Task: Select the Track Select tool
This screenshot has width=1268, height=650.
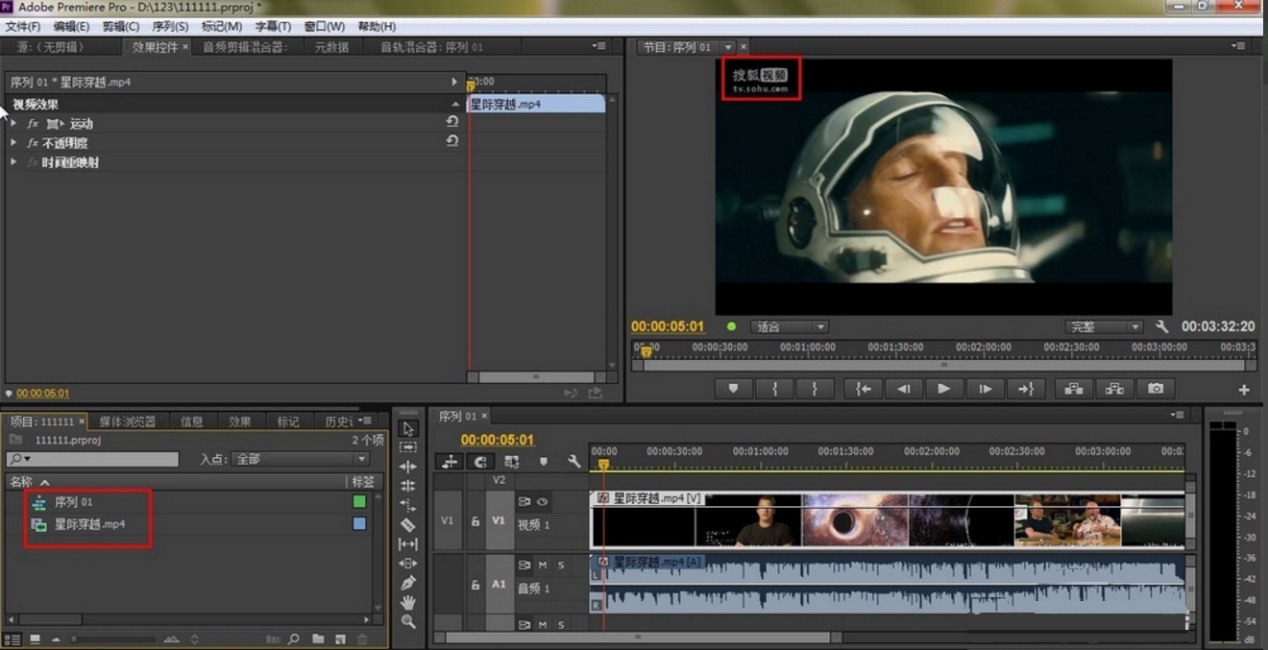Action: tap(408, 447)
